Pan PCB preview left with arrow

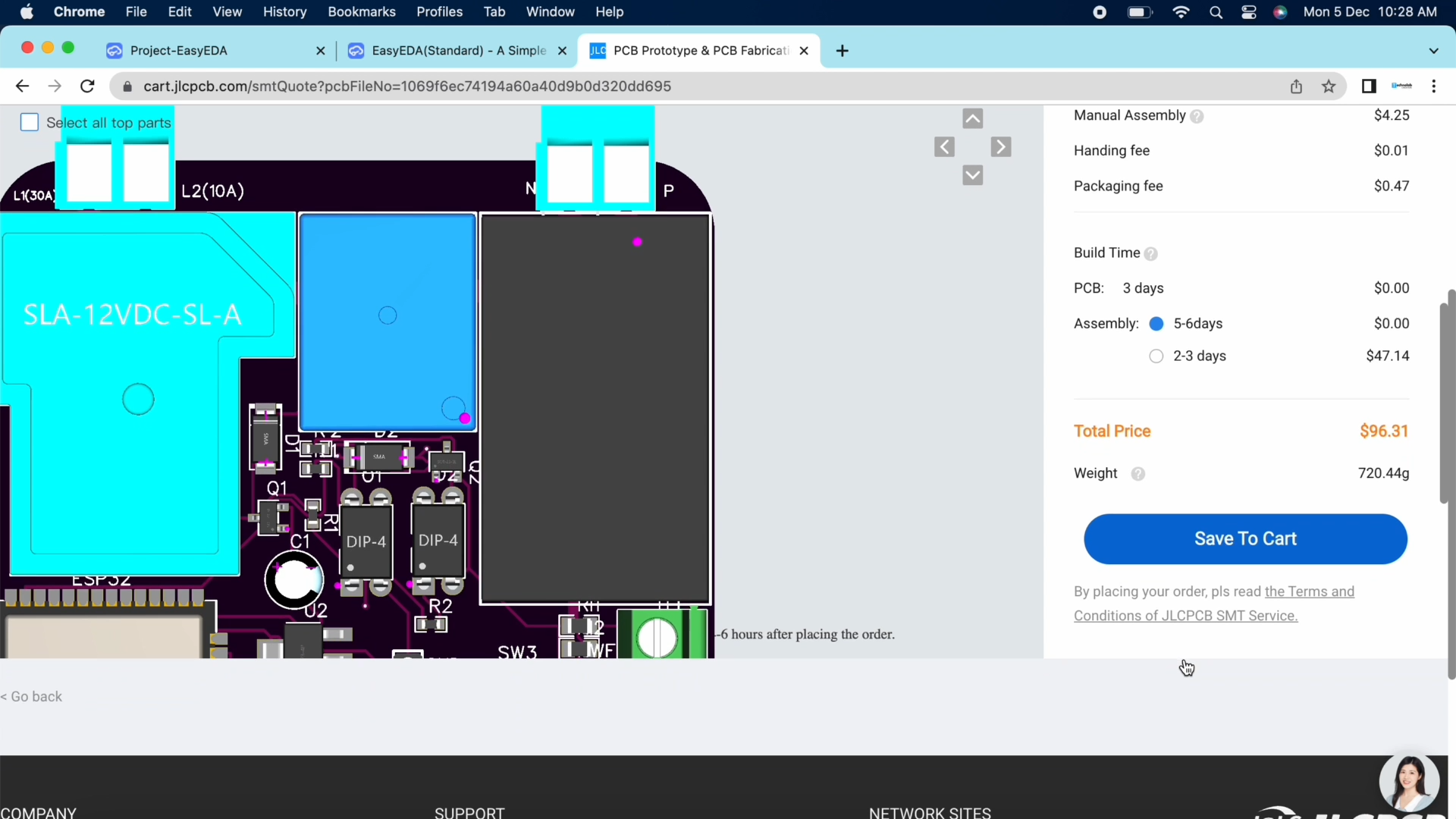tap(944, 147)
